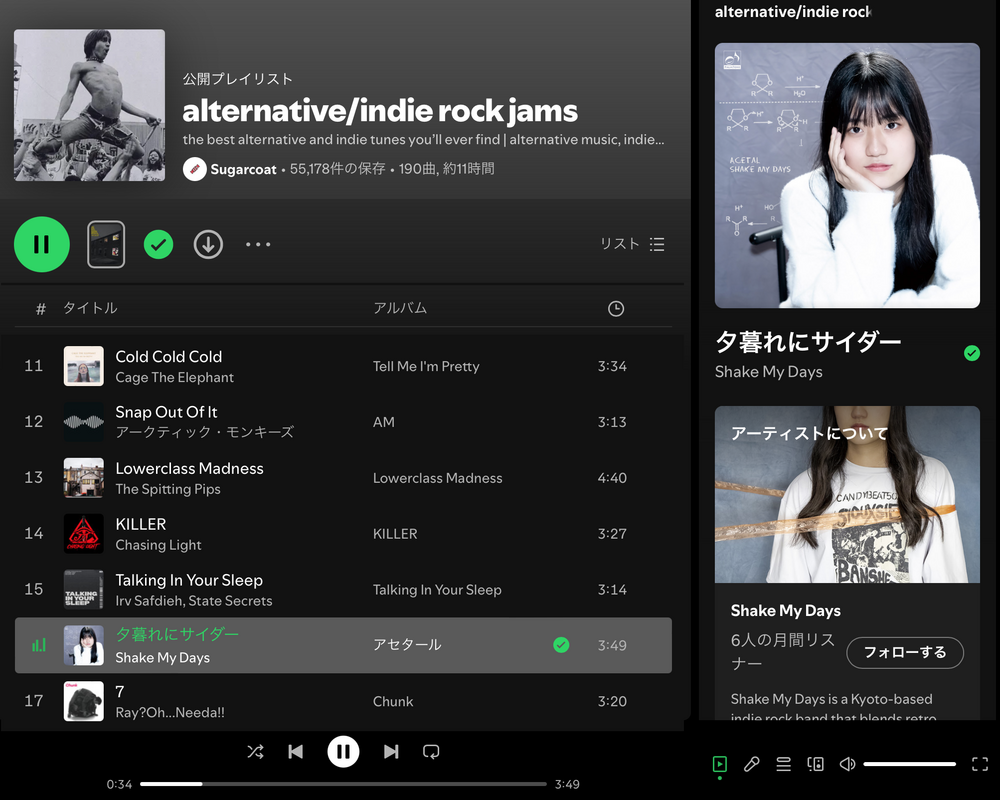
Task: Open the Chasing Light artist link
Action: point(158,545)
